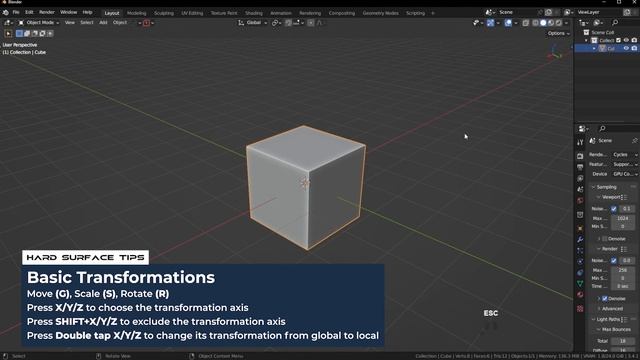Select the tweak select tool icon

tap(8, 33)
